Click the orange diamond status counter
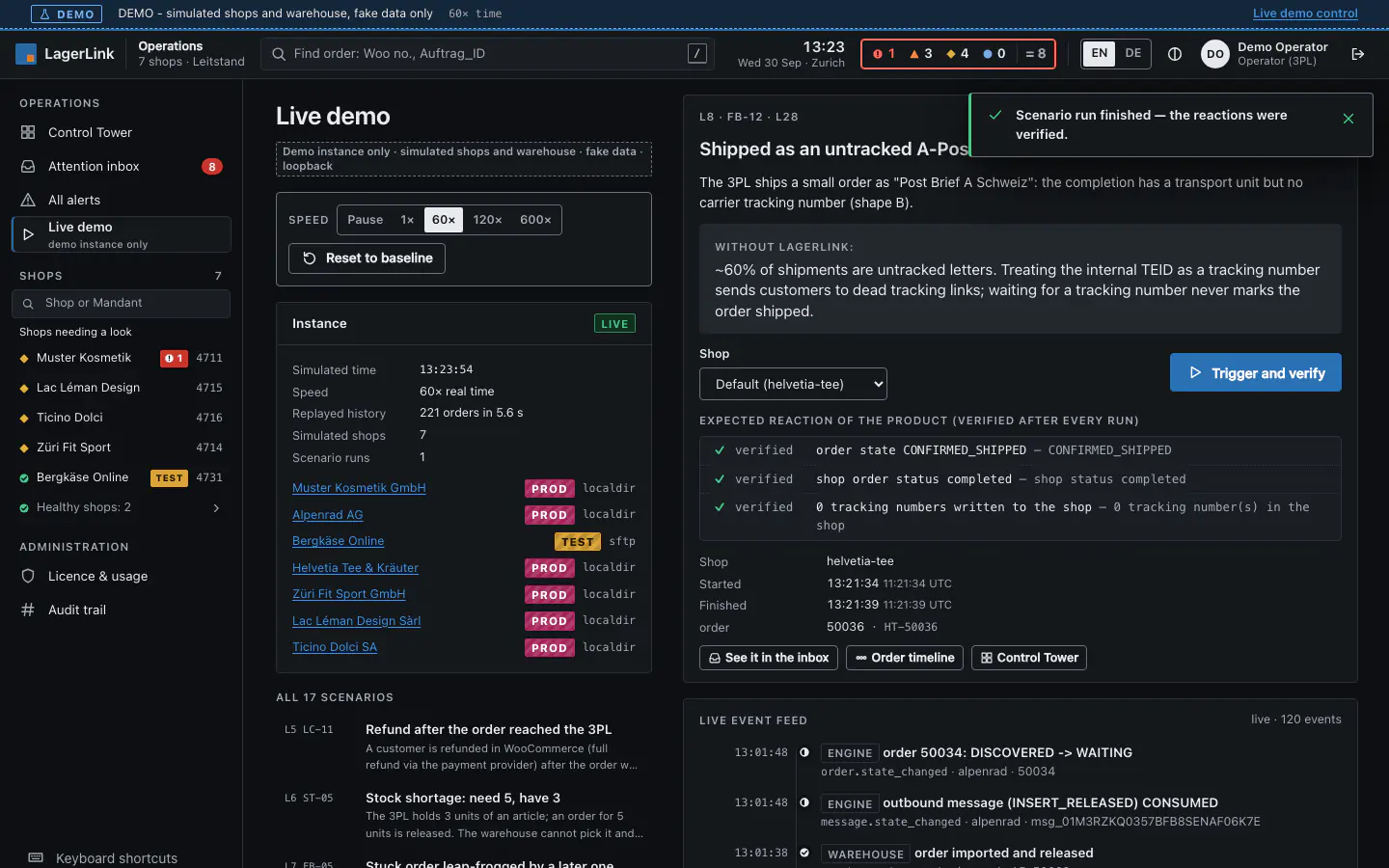This screenshot has height=868, width=1389. coord(957,54)
